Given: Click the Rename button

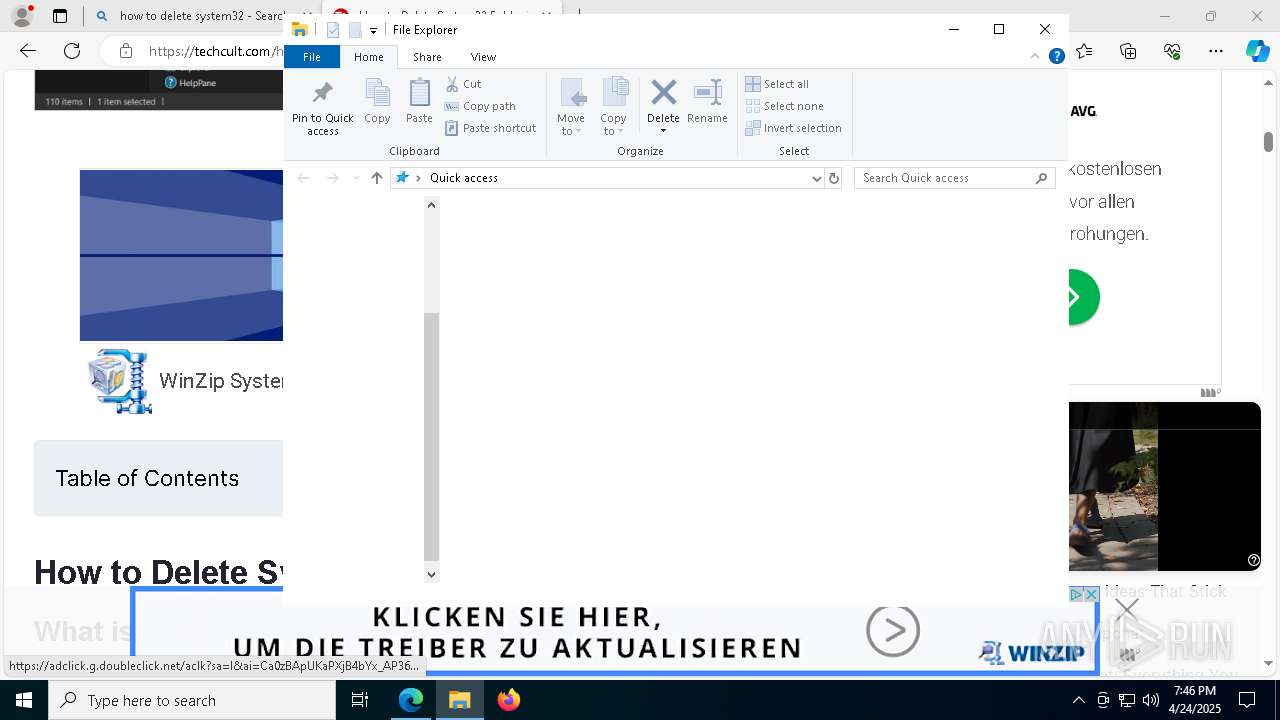Looking at the screenshot, I should [707, 101].
